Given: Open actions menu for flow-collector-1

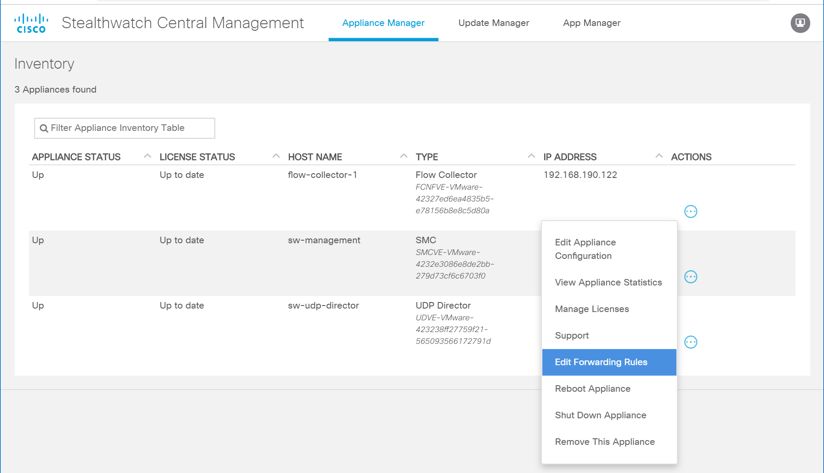Looking at the screenshot, I should 690,211.
